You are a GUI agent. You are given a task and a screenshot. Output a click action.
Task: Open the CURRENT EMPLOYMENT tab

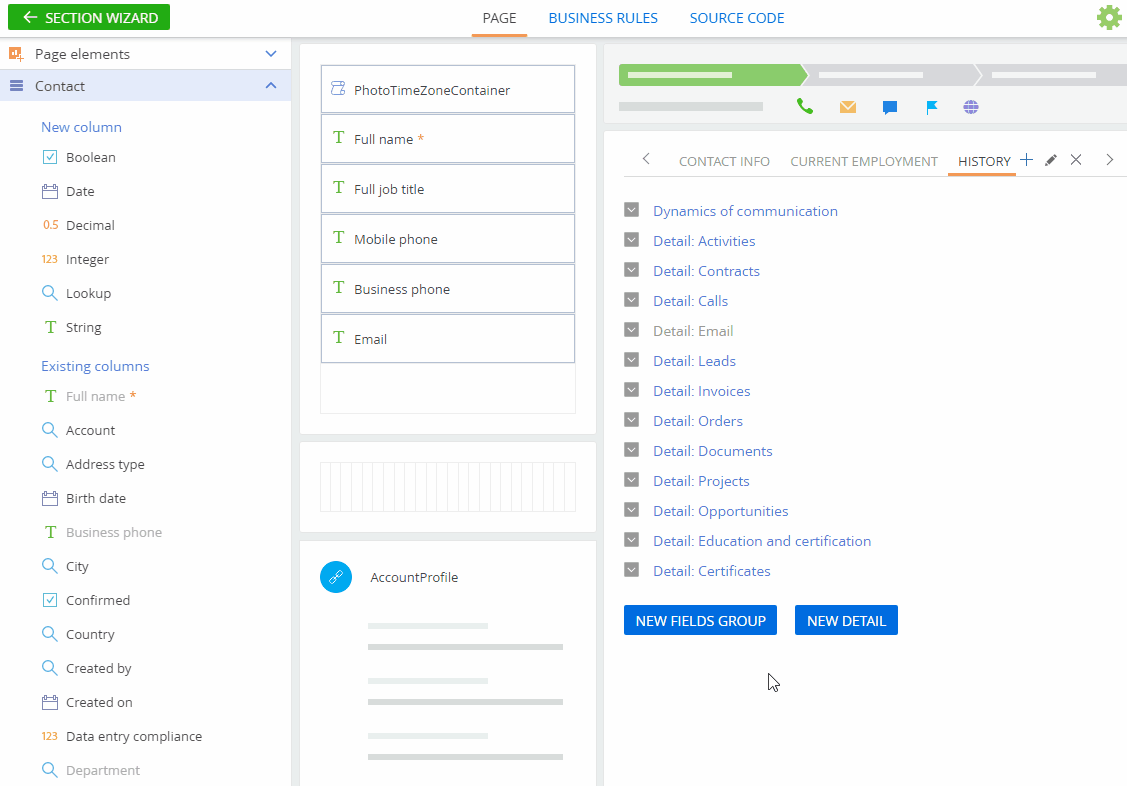(863, 160)
